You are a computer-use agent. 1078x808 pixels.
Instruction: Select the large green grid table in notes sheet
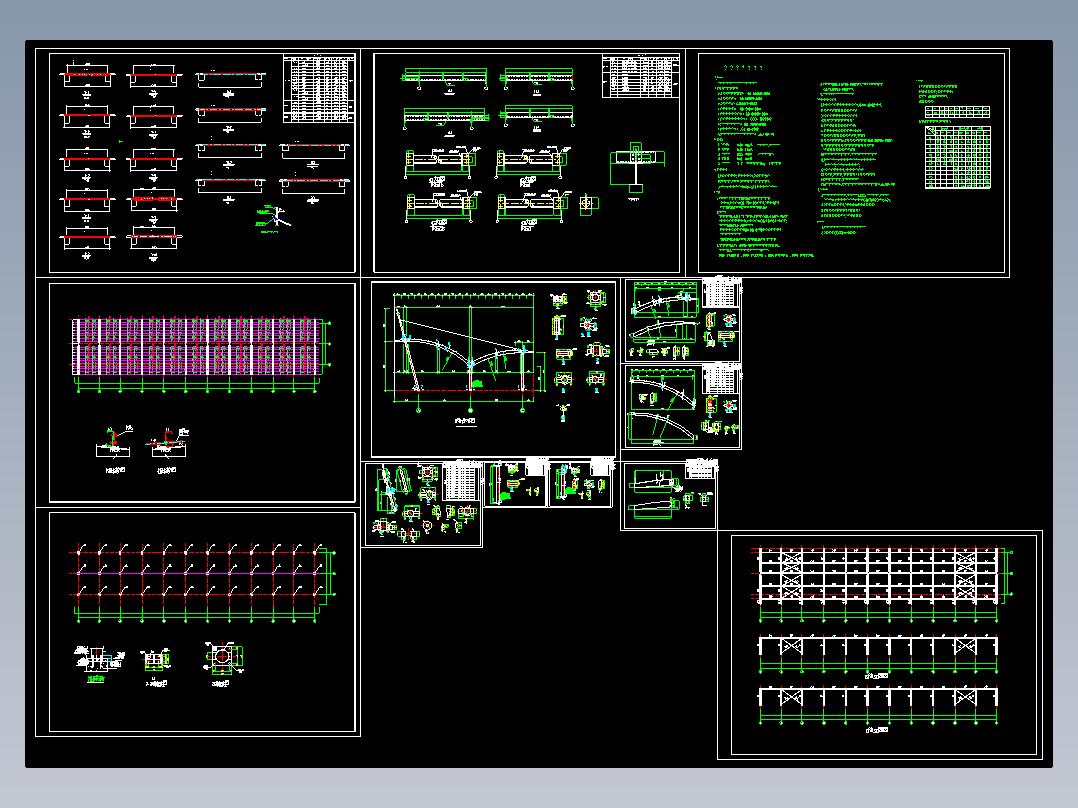(958, 157)
